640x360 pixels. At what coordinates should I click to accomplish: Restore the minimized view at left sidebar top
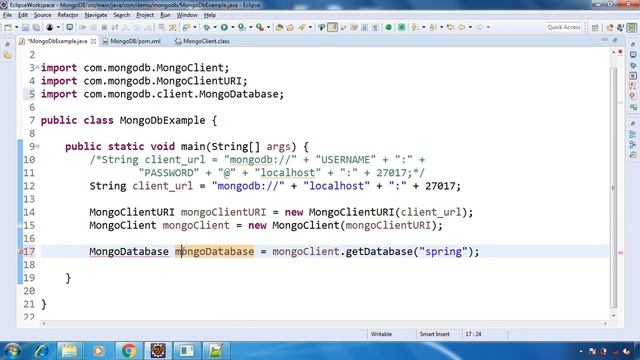coord(7,44)
